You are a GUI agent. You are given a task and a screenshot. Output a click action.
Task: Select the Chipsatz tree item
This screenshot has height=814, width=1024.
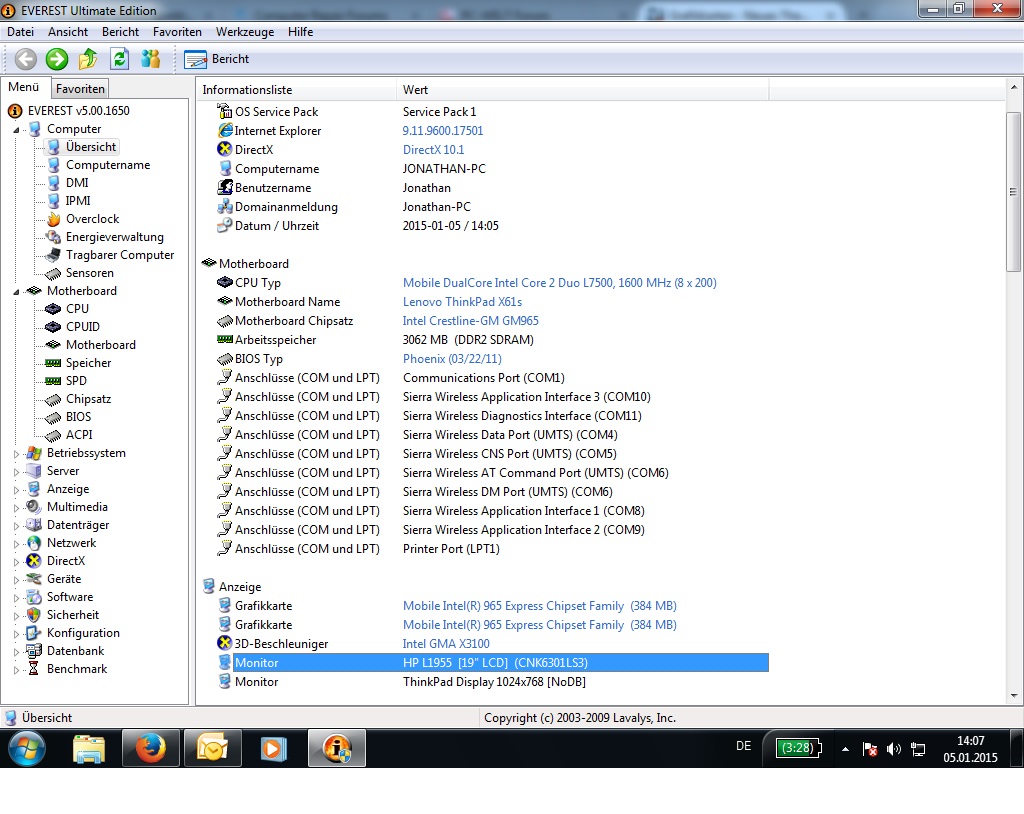[88, 399]
